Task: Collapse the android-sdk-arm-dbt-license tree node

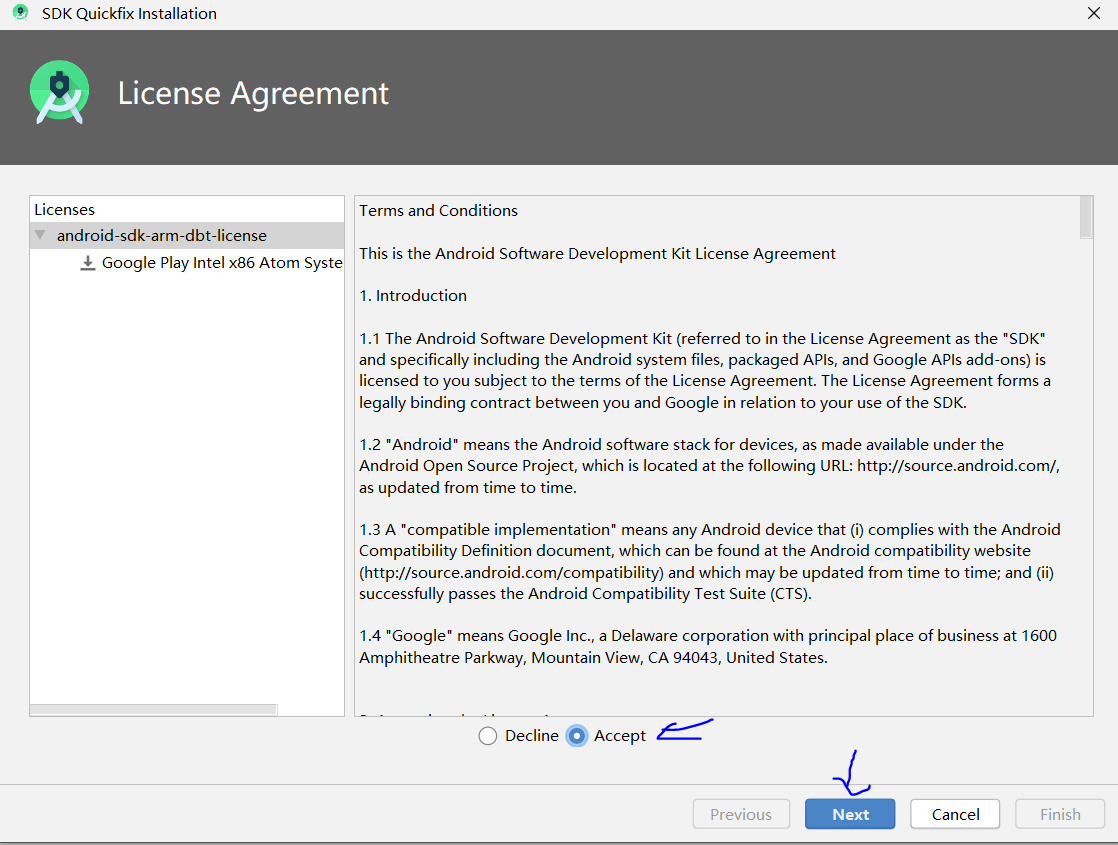Action: [x=41, y=235]
